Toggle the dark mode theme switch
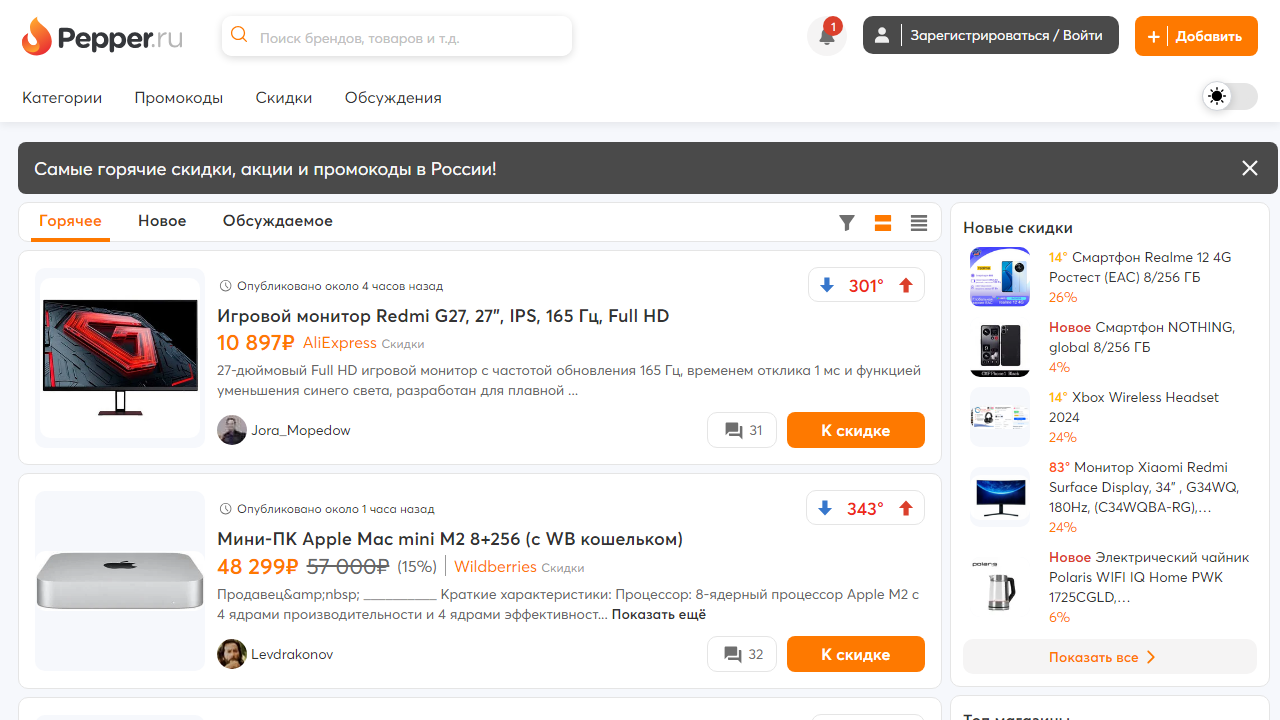The image size is (1280, 720). (x=1229, y=97)
